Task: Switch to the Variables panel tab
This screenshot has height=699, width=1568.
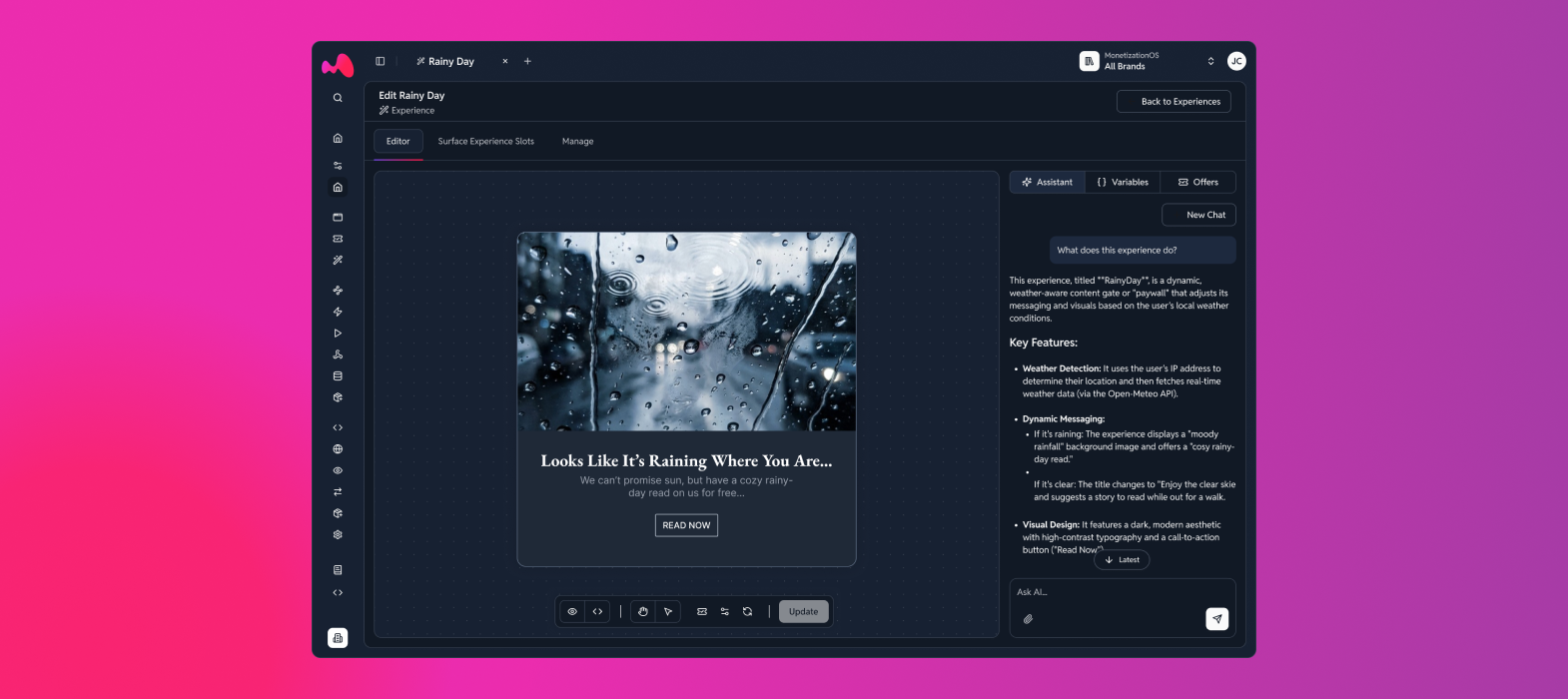Action: tap(1123, 182)
